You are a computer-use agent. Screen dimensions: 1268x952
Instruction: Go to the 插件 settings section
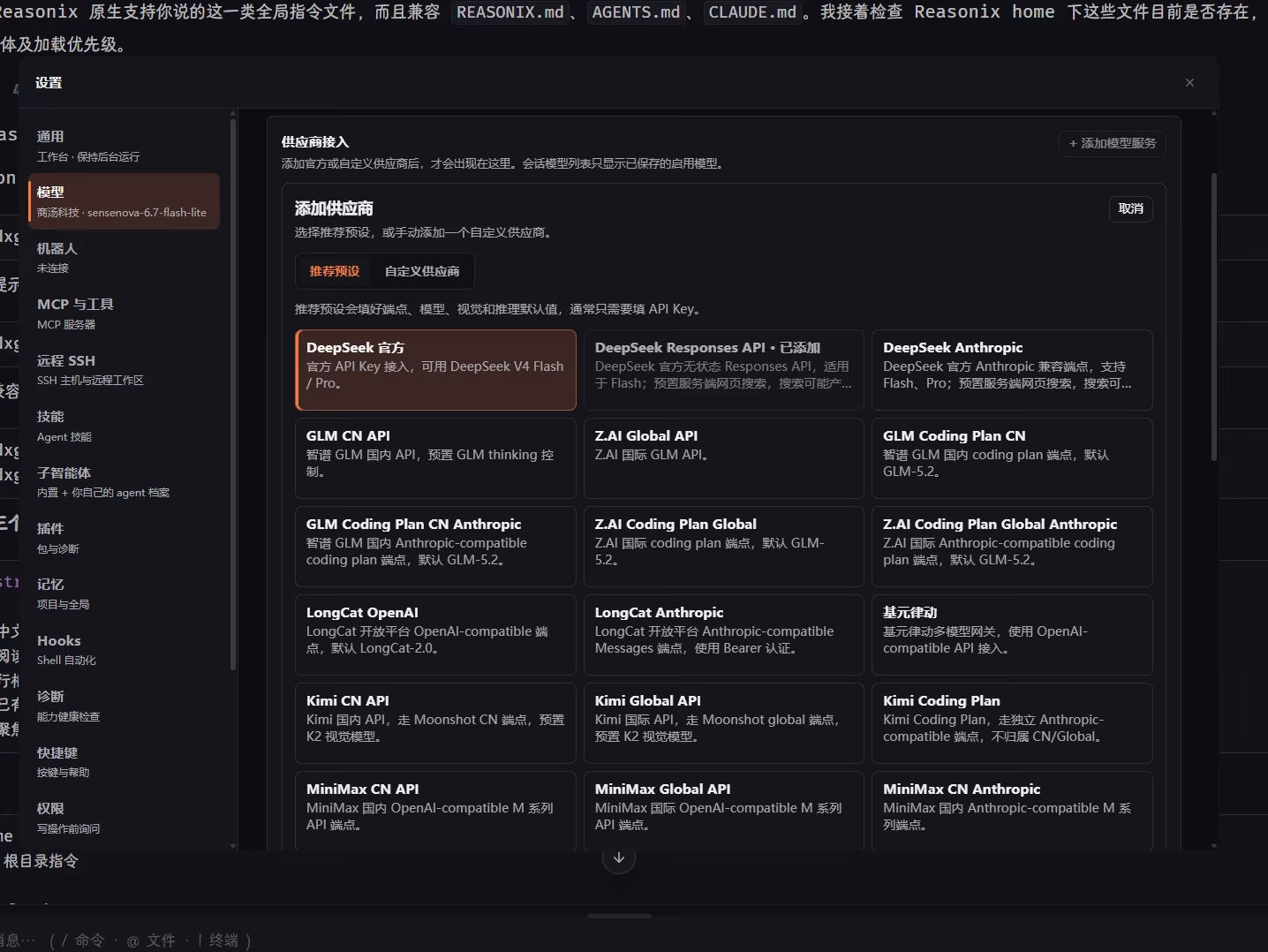pos(124,538)
